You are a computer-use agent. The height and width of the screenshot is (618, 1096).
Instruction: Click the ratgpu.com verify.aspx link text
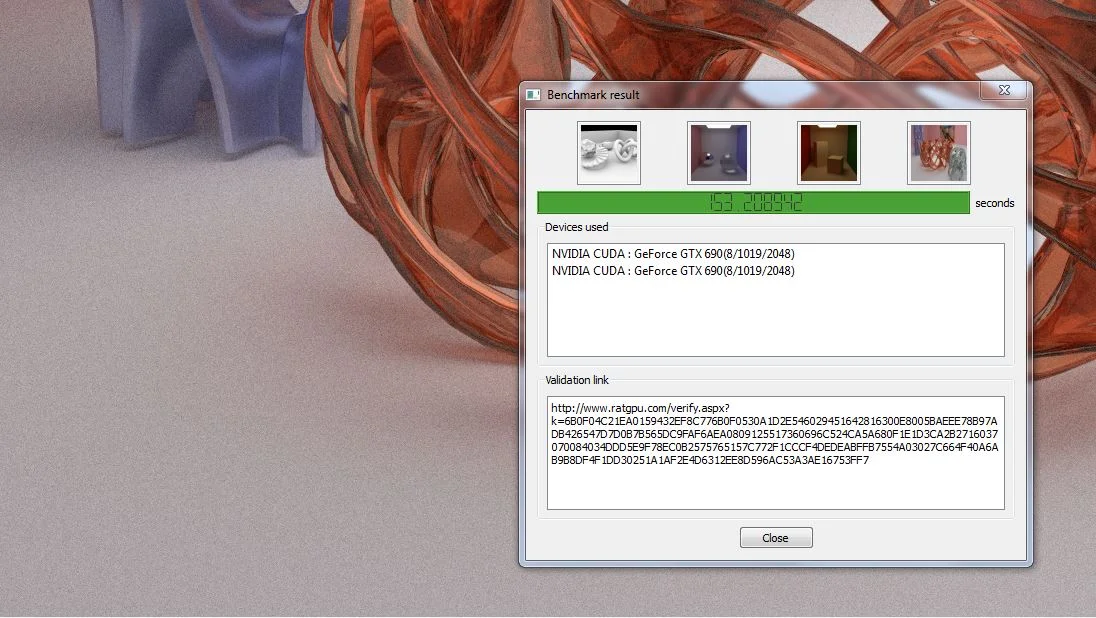(640, 408)
